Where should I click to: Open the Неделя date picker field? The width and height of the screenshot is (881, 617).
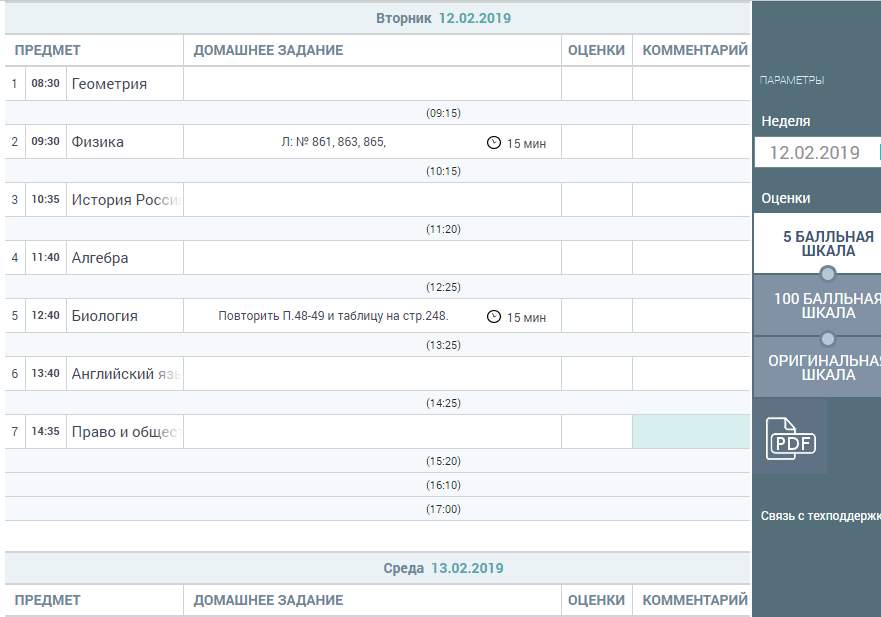pyautogui.click(x=815, y=153)
